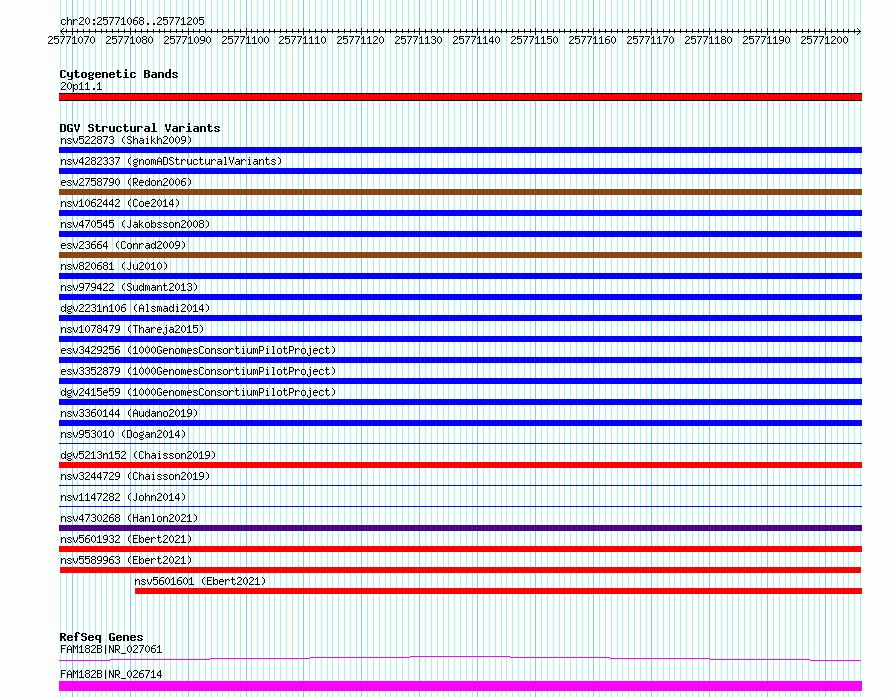Click nsv470545 (Jakobsson2008) label
Image resolution: width=890 pixels, height=697 pixels.
(135, 224)
